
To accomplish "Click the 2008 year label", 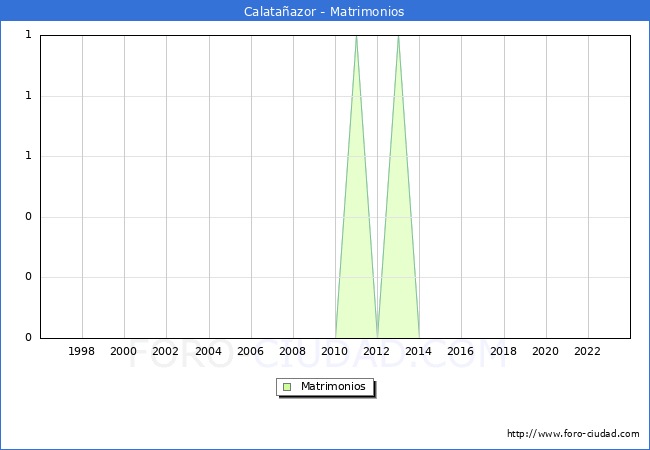I will (292, 352).
